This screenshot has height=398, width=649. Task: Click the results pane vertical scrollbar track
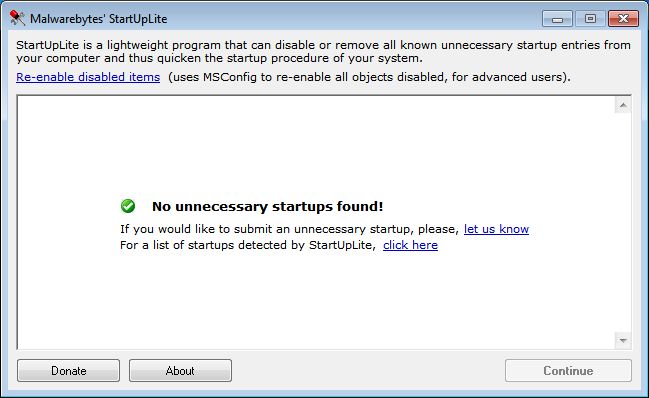(623, 223)
